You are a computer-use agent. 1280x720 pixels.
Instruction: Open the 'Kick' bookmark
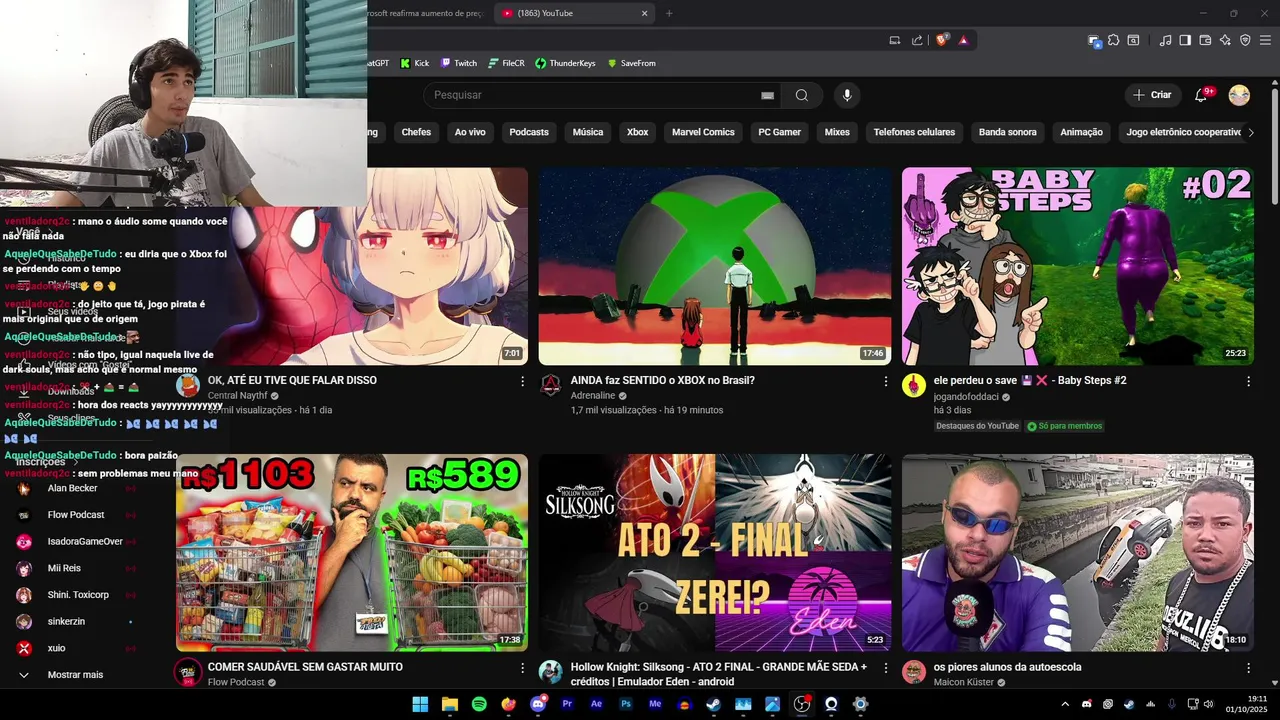[x=415, y=63]
